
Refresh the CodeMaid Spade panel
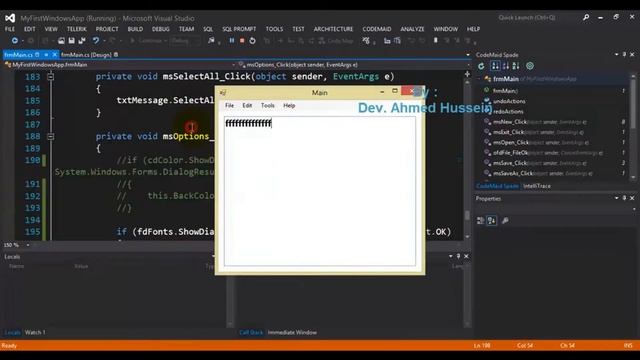pos(481,66)
